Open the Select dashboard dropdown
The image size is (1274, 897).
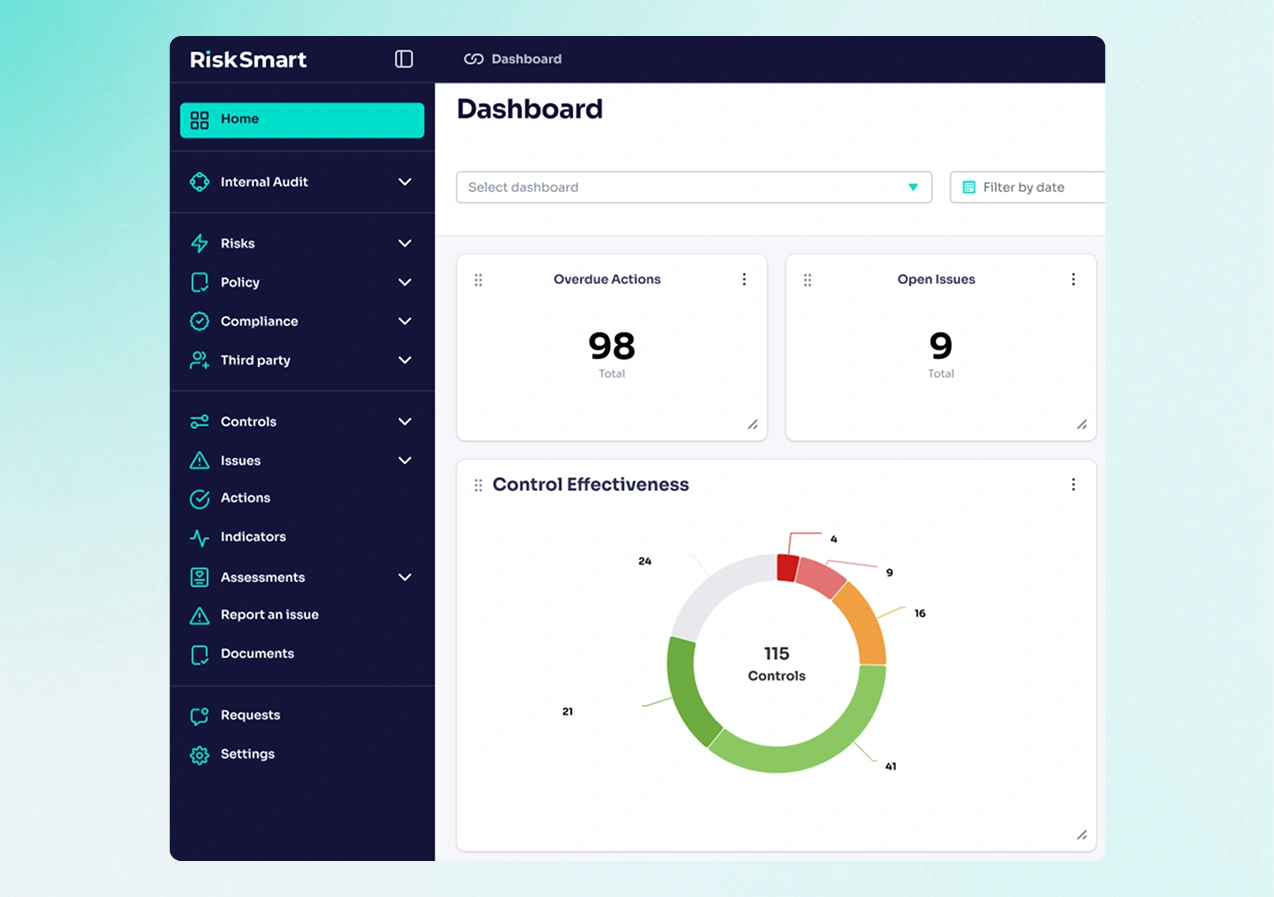[694, 187]
